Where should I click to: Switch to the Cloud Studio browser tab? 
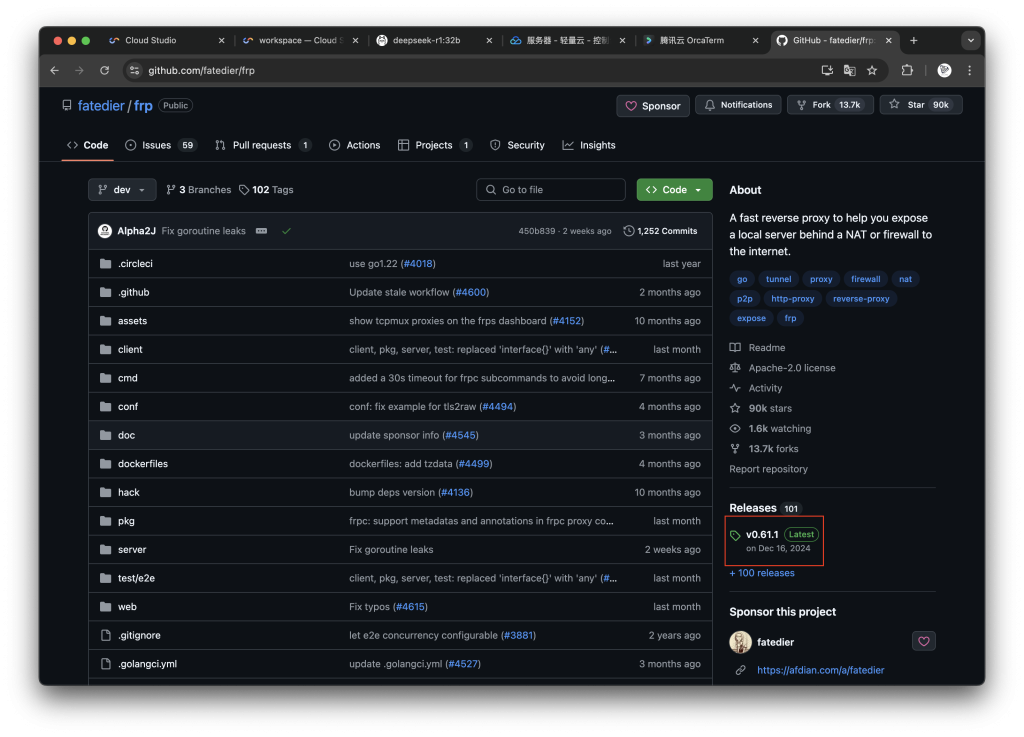click(166, 40)
